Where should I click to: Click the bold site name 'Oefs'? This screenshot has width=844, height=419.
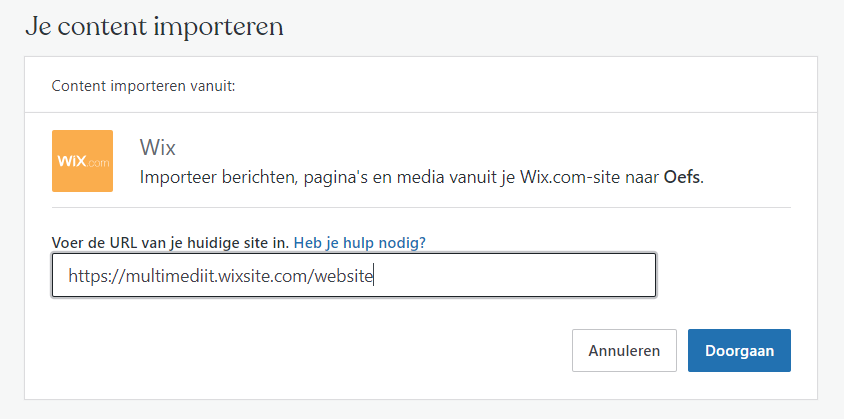683,178
